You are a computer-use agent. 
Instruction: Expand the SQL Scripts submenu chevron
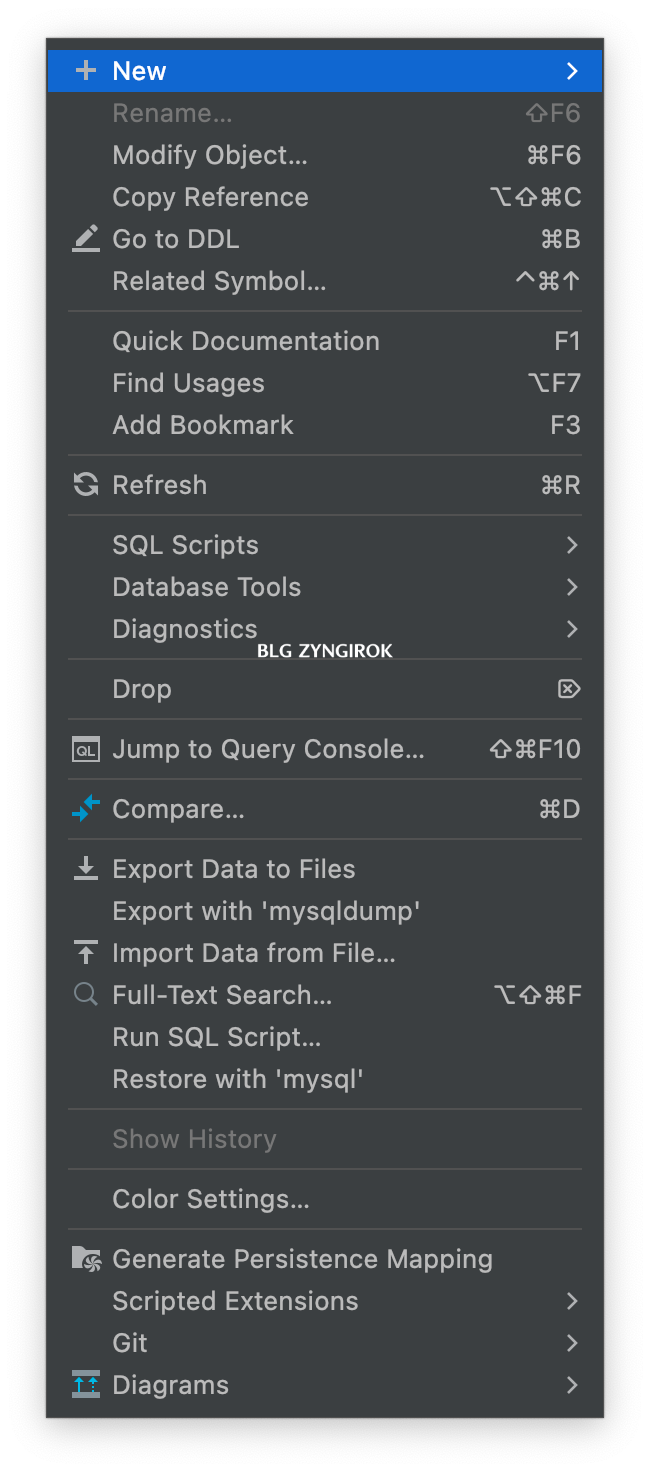point(572,545)
